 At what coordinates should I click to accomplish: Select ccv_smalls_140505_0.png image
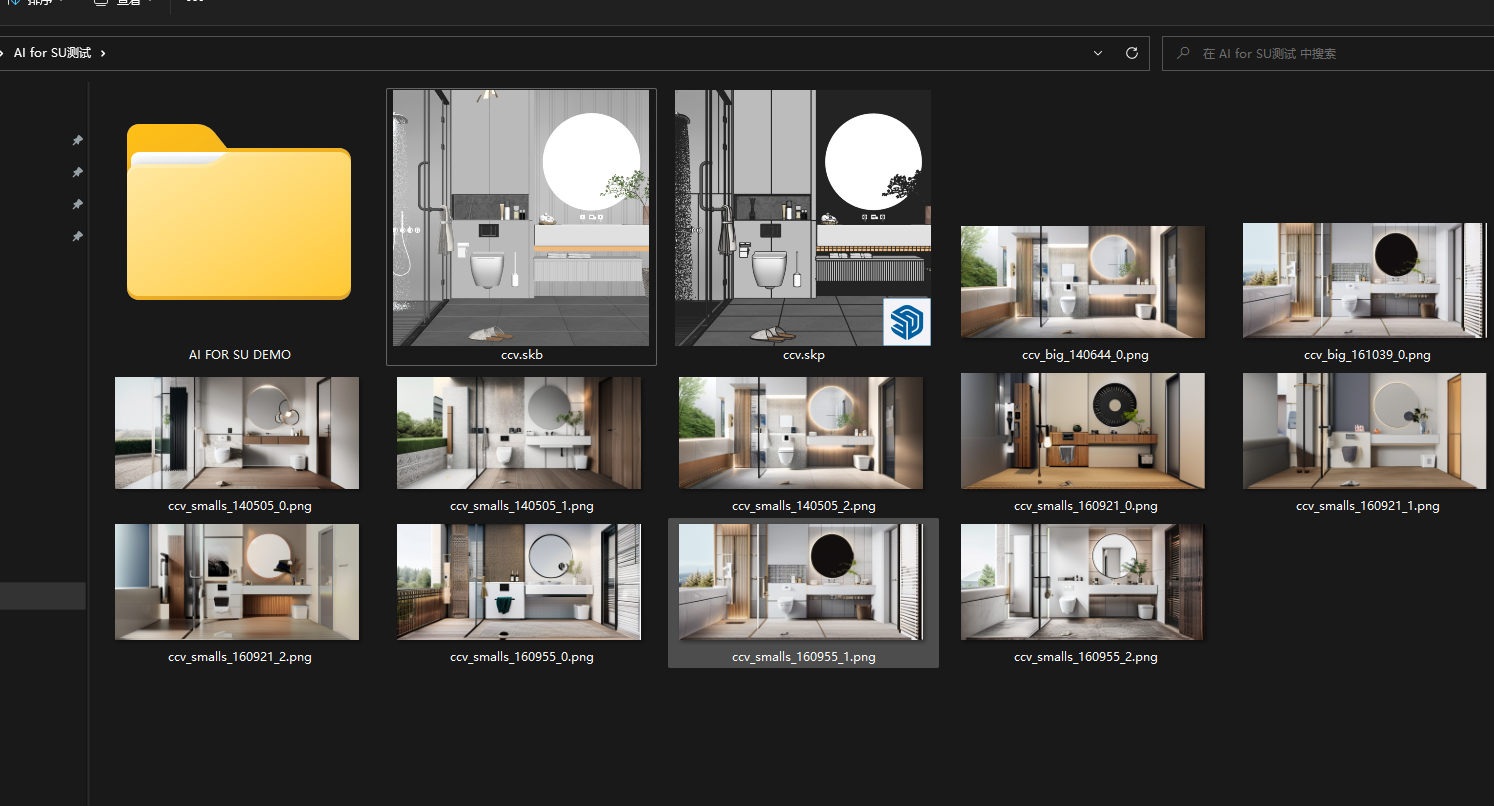[237, 433]
